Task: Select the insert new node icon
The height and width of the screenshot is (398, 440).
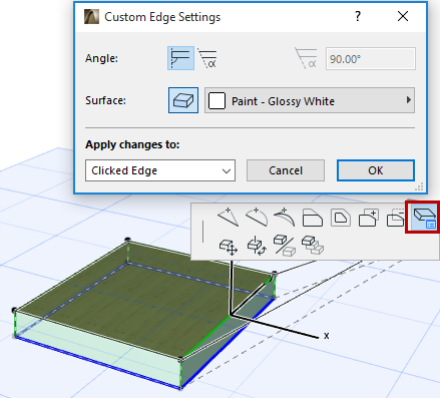Action: pos(228,217)
